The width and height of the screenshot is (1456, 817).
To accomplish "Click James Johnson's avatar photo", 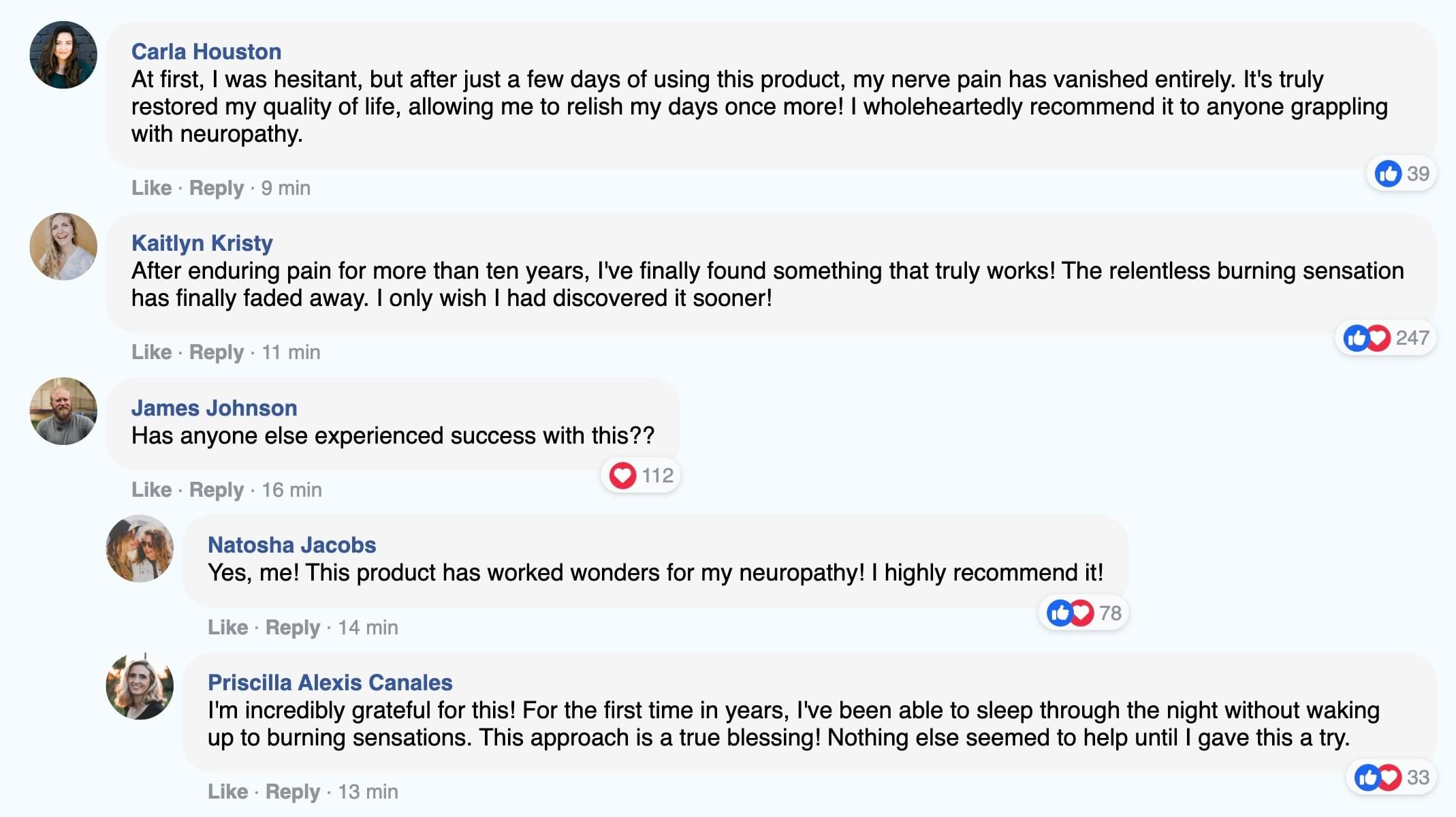I will 63,412.
